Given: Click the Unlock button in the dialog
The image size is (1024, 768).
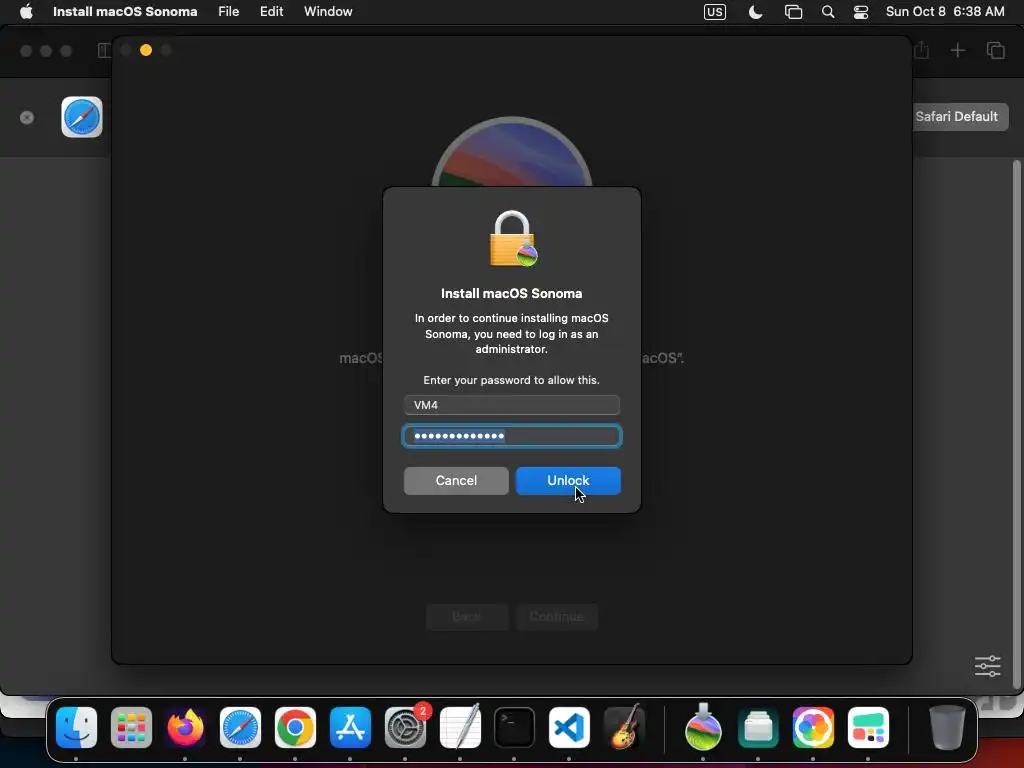Looking at the screenshot, I should [x=568, y=481].
